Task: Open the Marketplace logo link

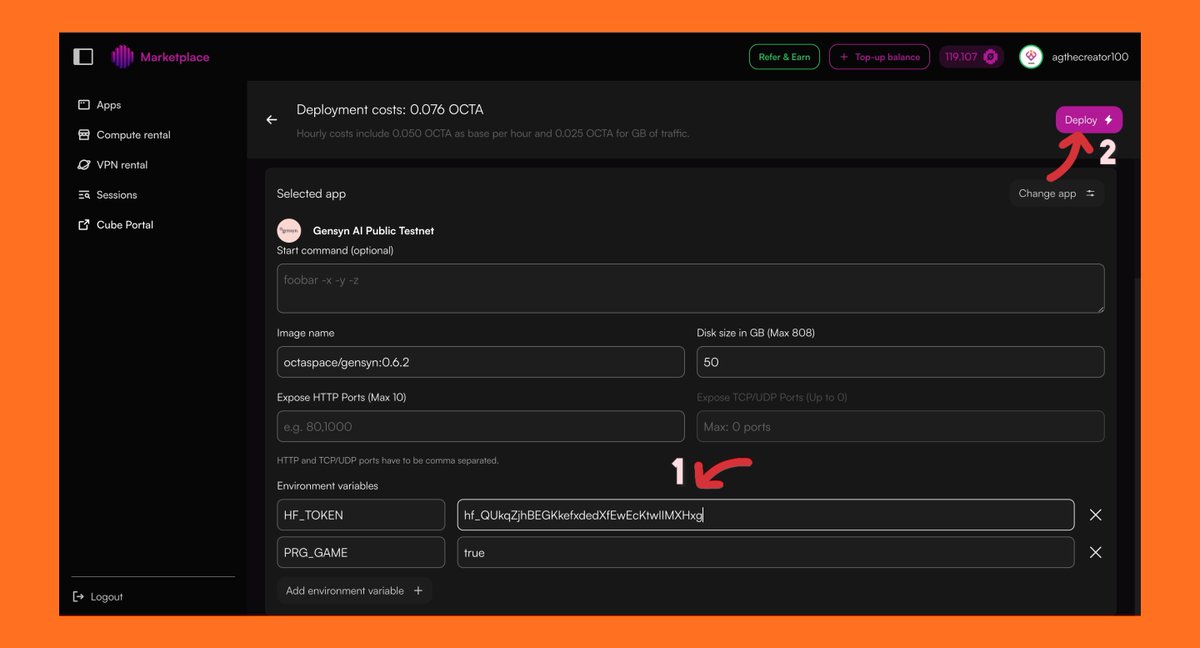Action: point(160,57)
